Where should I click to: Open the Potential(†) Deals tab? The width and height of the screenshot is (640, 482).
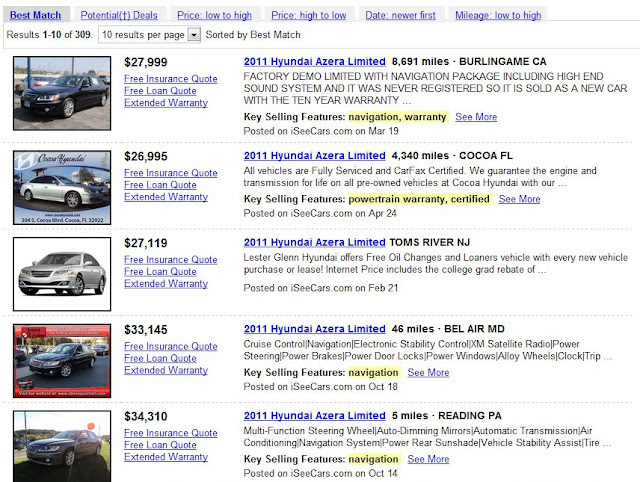coord(119,15)
